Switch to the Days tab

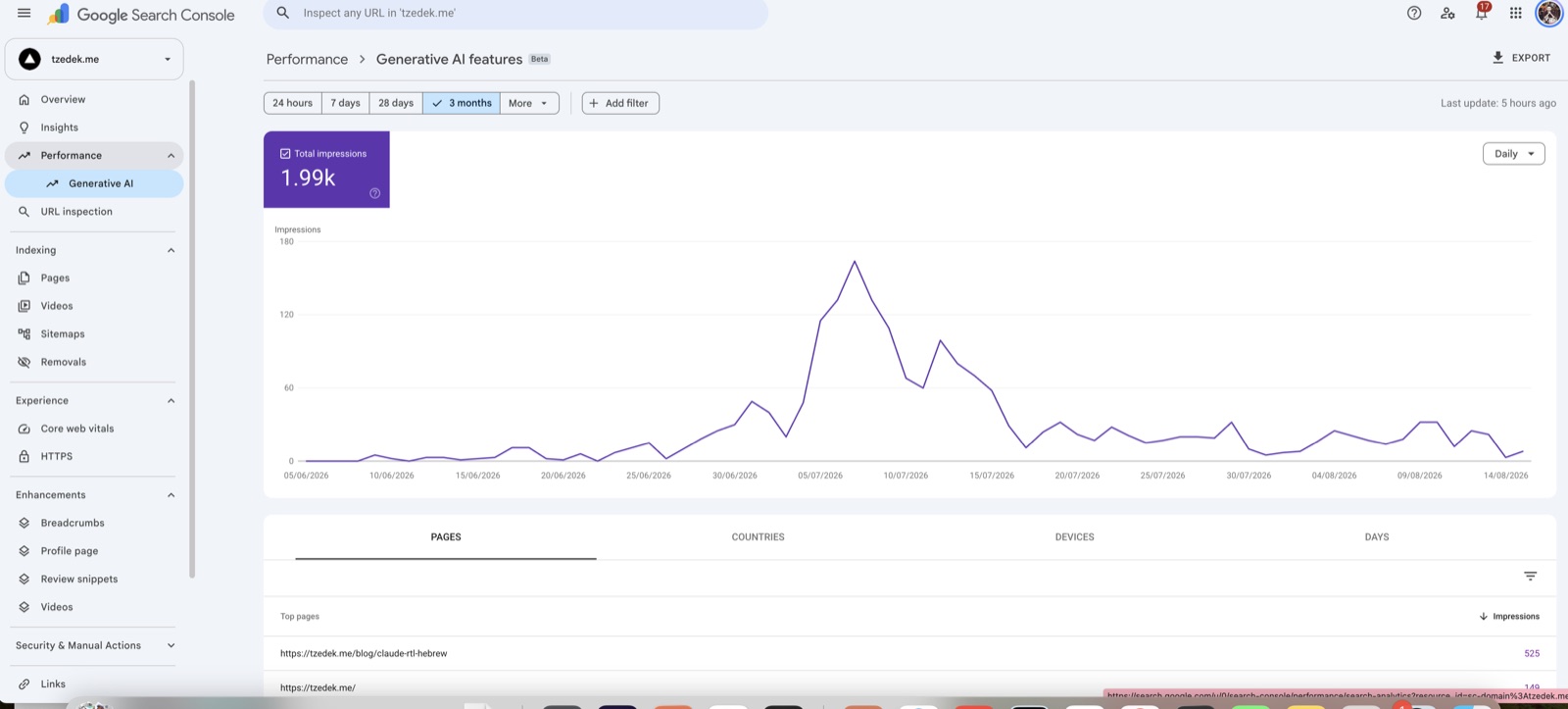click(x=1377, y=537)
